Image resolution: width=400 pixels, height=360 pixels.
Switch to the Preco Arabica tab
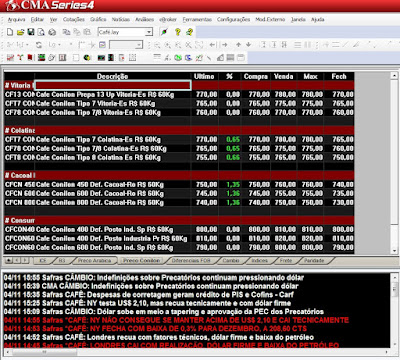point(94,260)
